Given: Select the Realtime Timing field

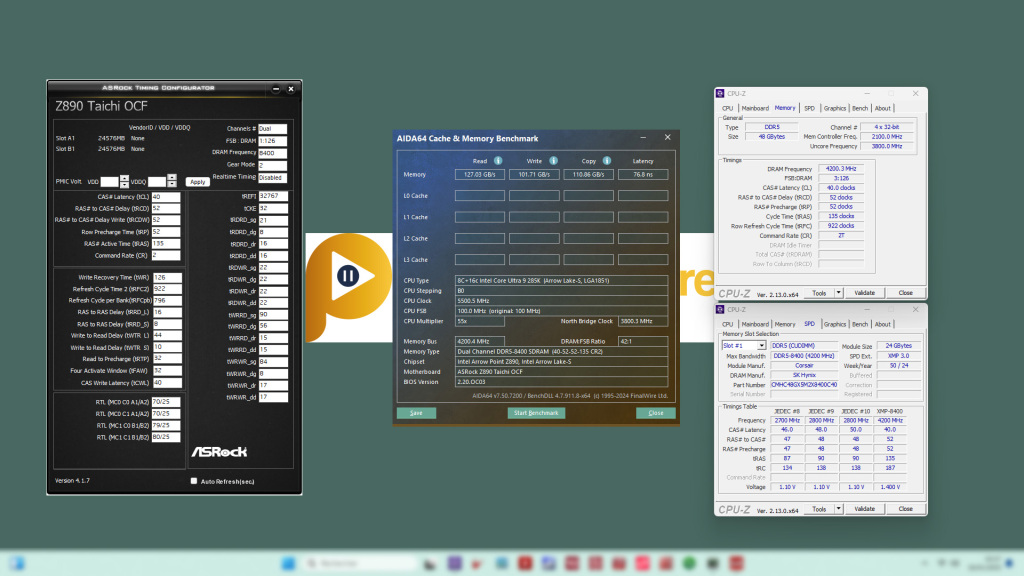Looking at the screenshot, I should tap(272, 178).
